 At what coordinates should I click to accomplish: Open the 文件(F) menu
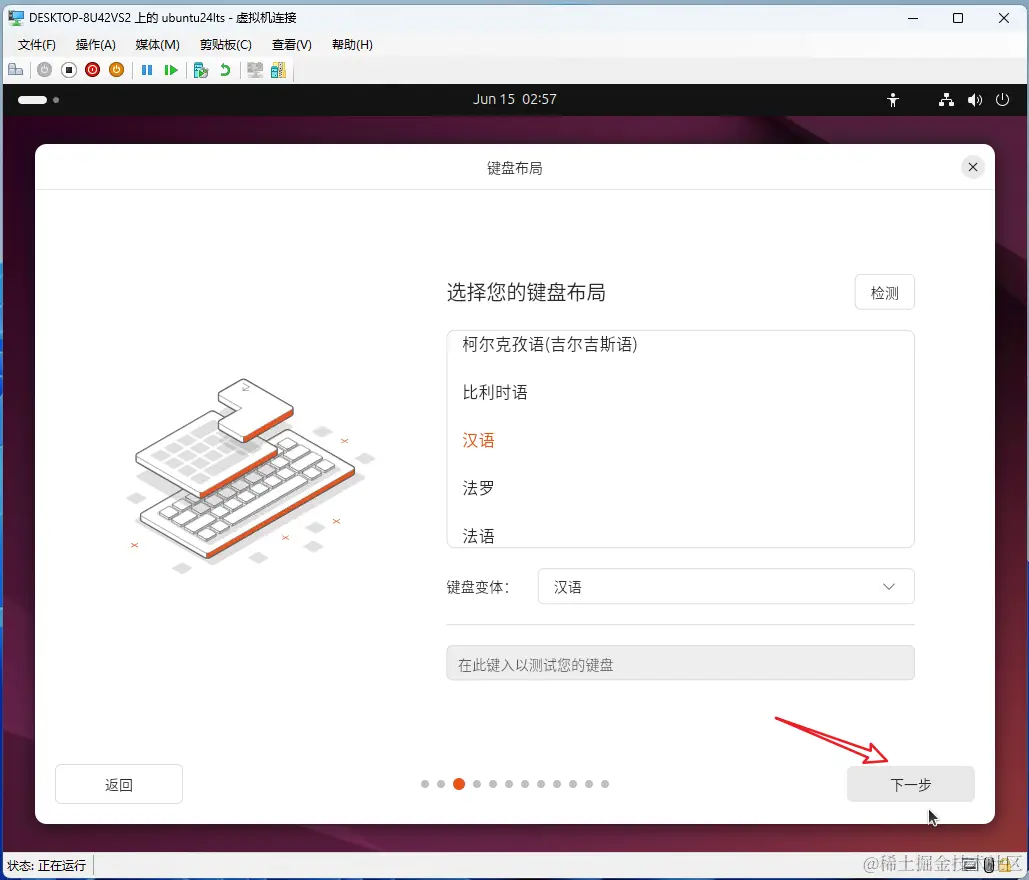tap(37, 45)
